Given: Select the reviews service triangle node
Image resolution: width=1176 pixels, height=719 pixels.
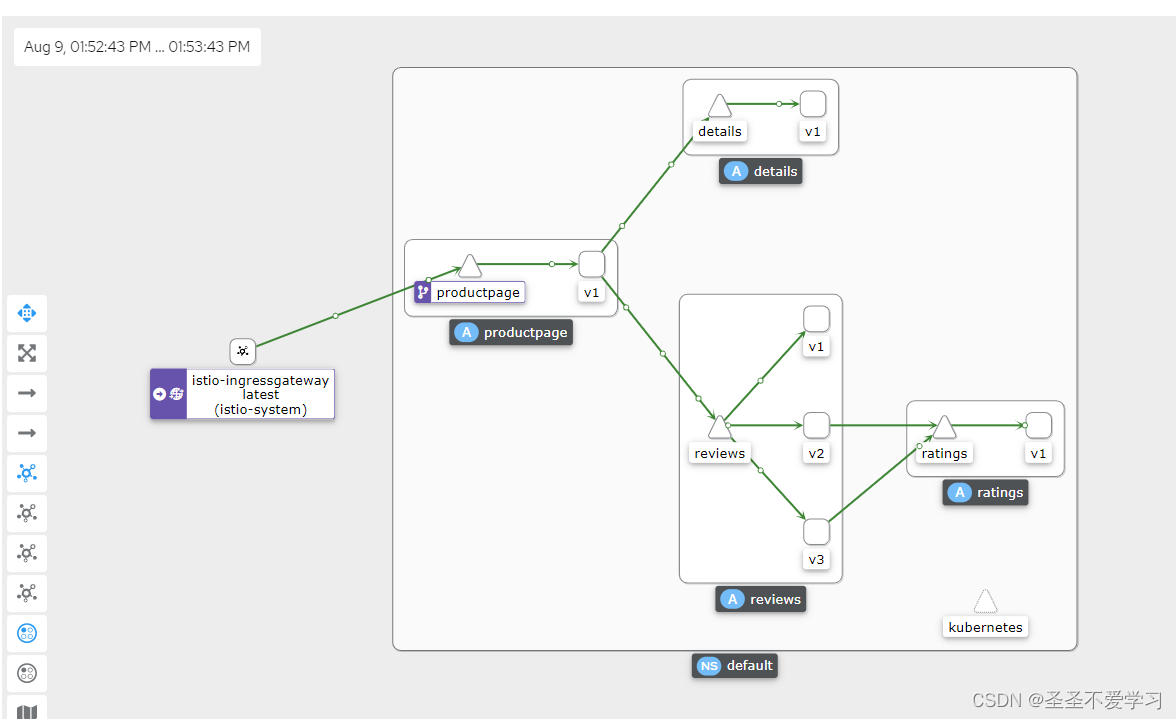Looking at the screenshot, I should [719, 427].
